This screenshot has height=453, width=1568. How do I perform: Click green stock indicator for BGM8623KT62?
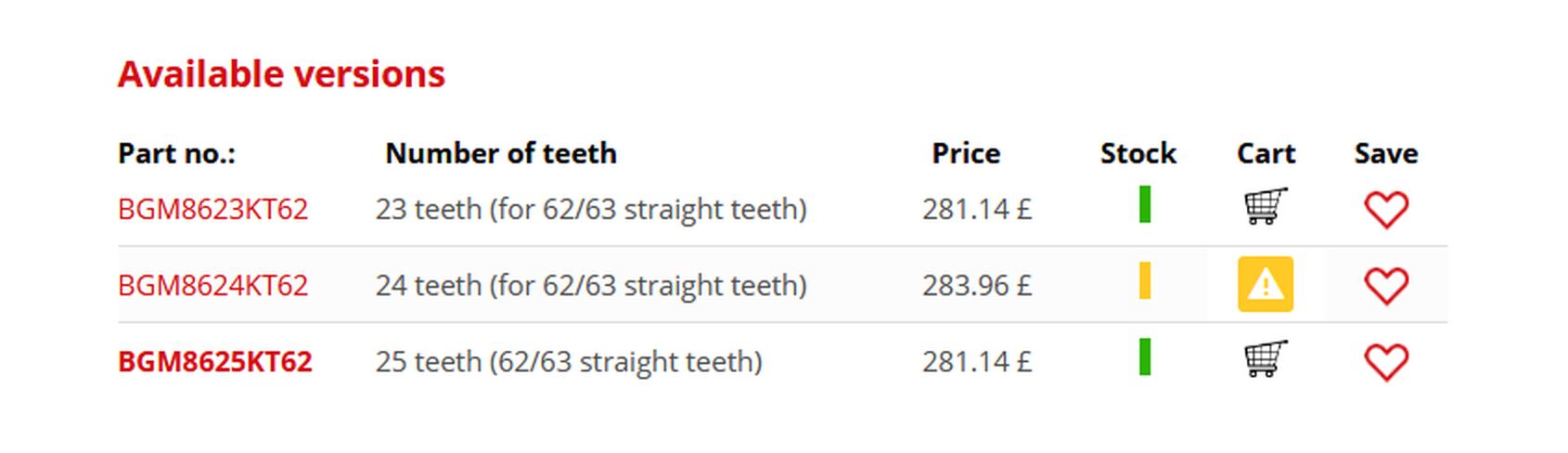tap(1144, 204)
